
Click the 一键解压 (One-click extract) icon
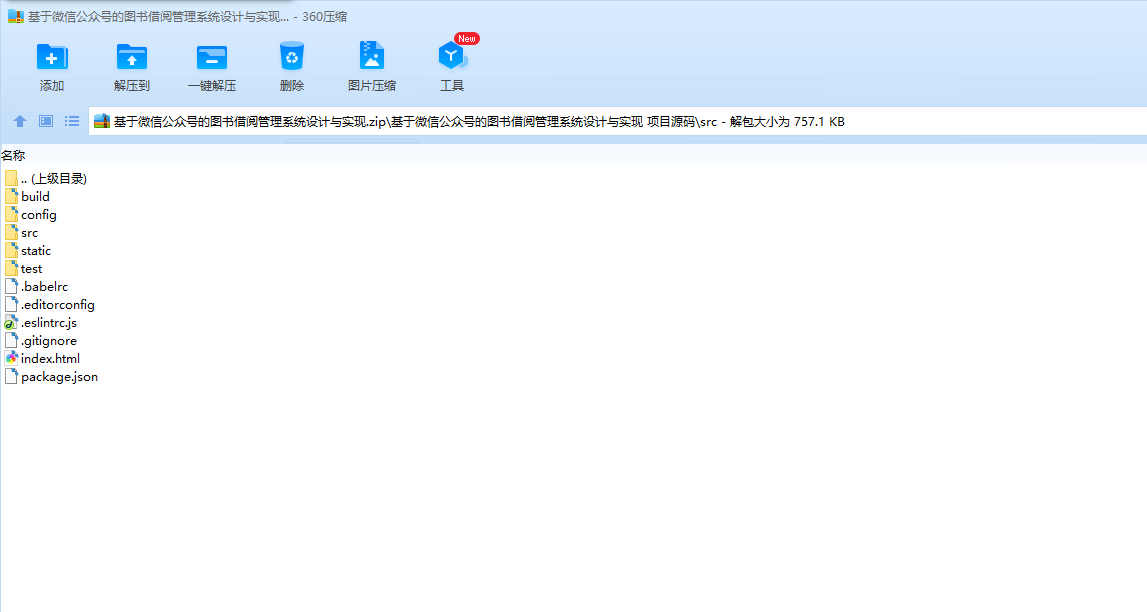pos(211,57)
